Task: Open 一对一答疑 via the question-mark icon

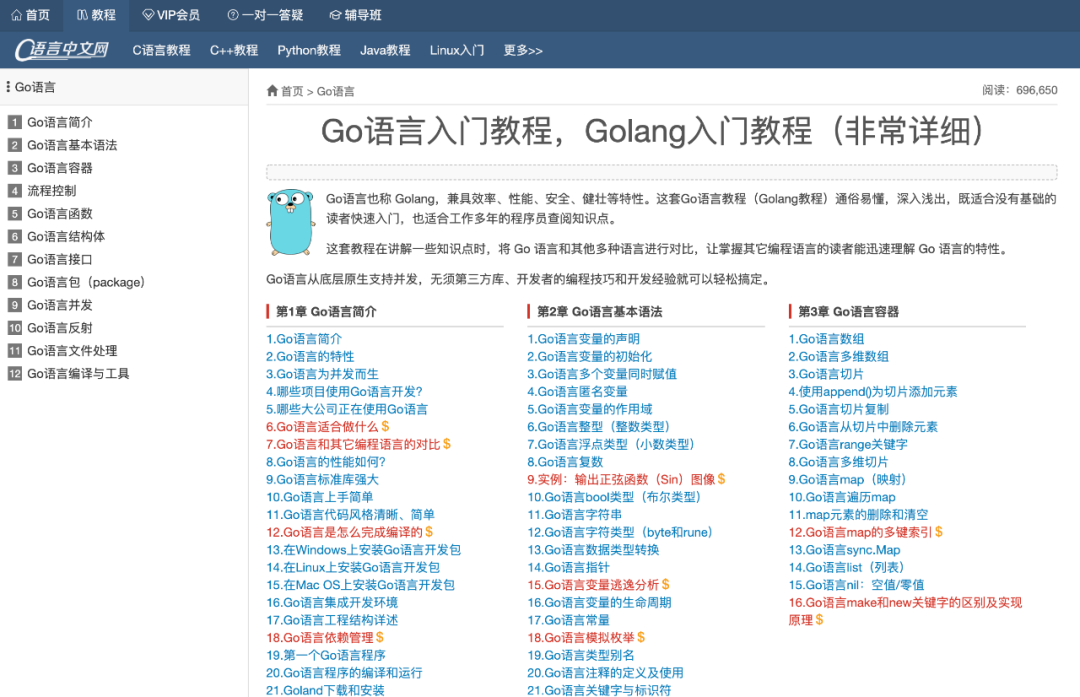Action: pos(235,15)
